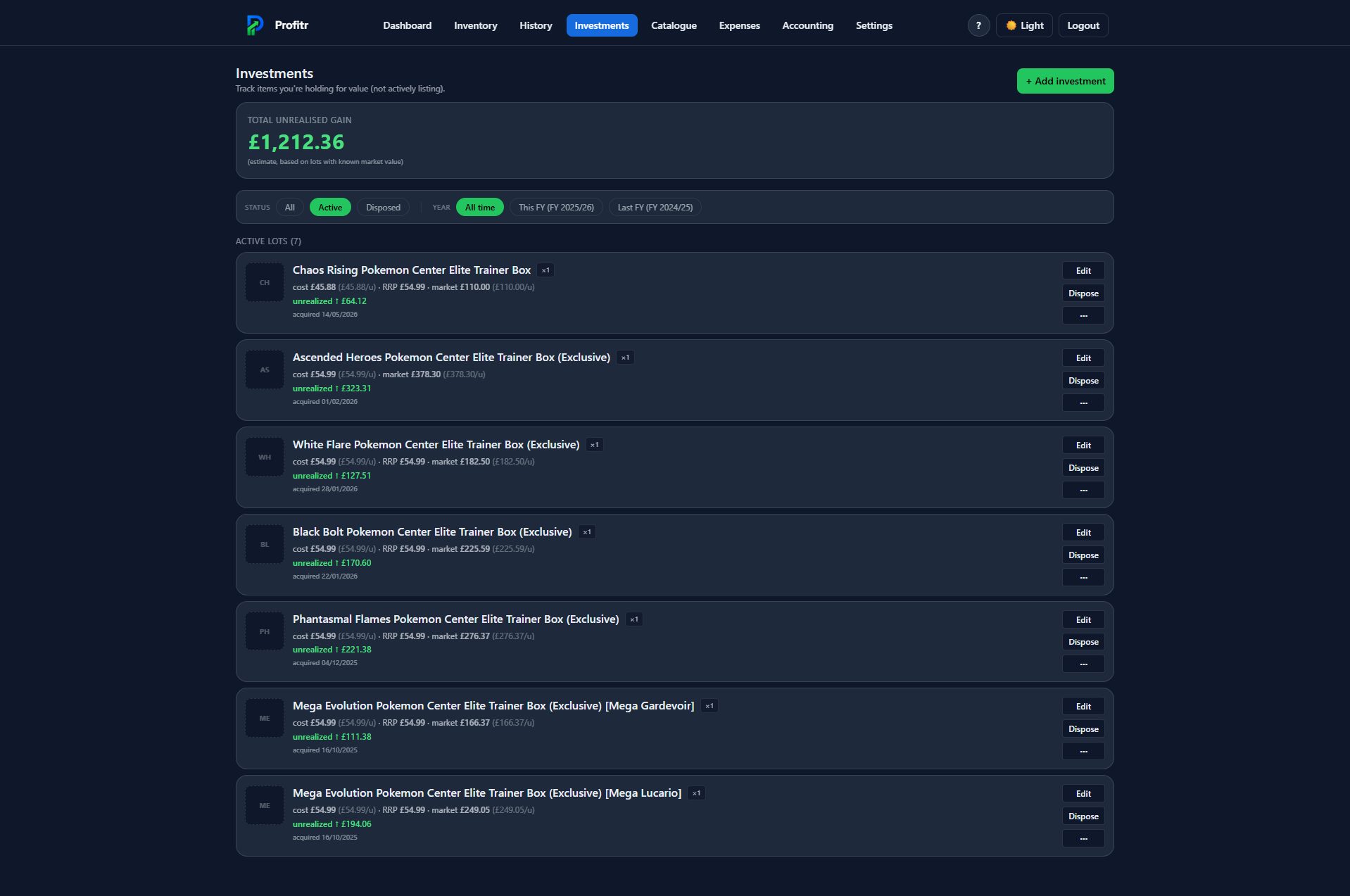Filter status by All
This screenshot has width=1350, height=896.
coord(289,207)
